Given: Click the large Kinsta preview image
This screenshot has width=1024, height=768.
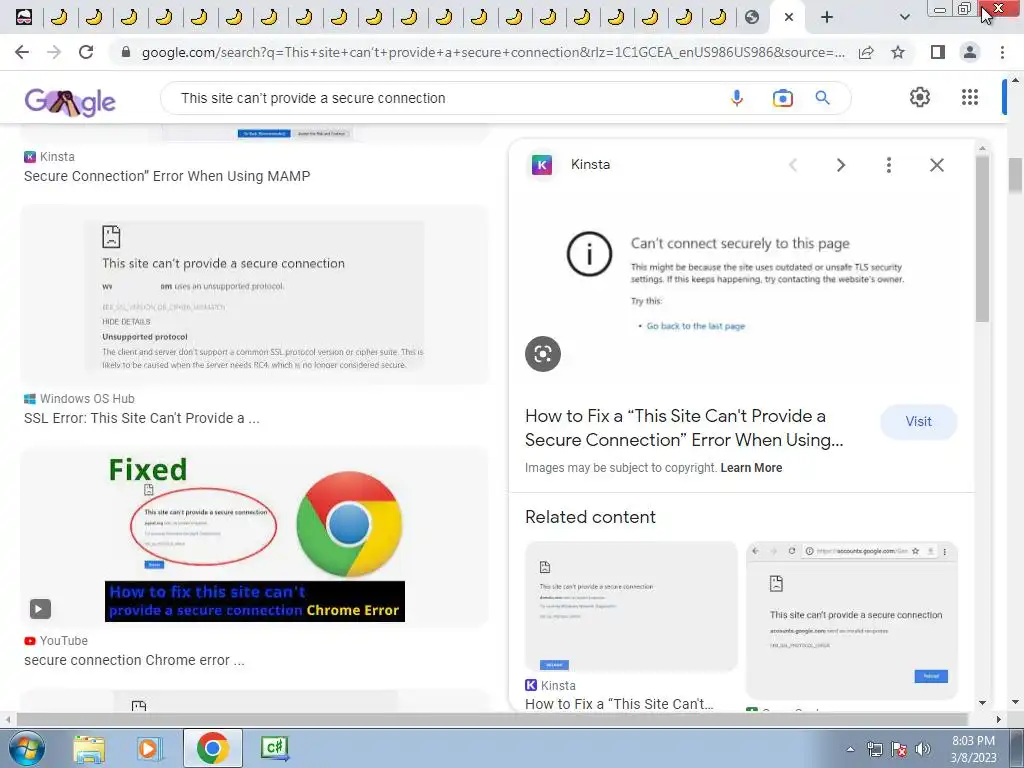Looking at the screenshot, I should coord(741,287).
